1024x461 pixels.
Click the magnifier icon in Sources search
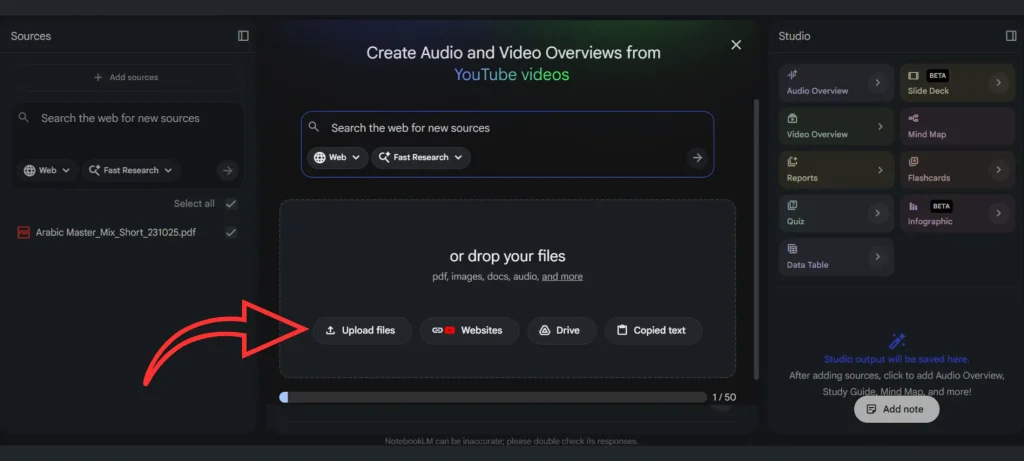pos(24,118)
